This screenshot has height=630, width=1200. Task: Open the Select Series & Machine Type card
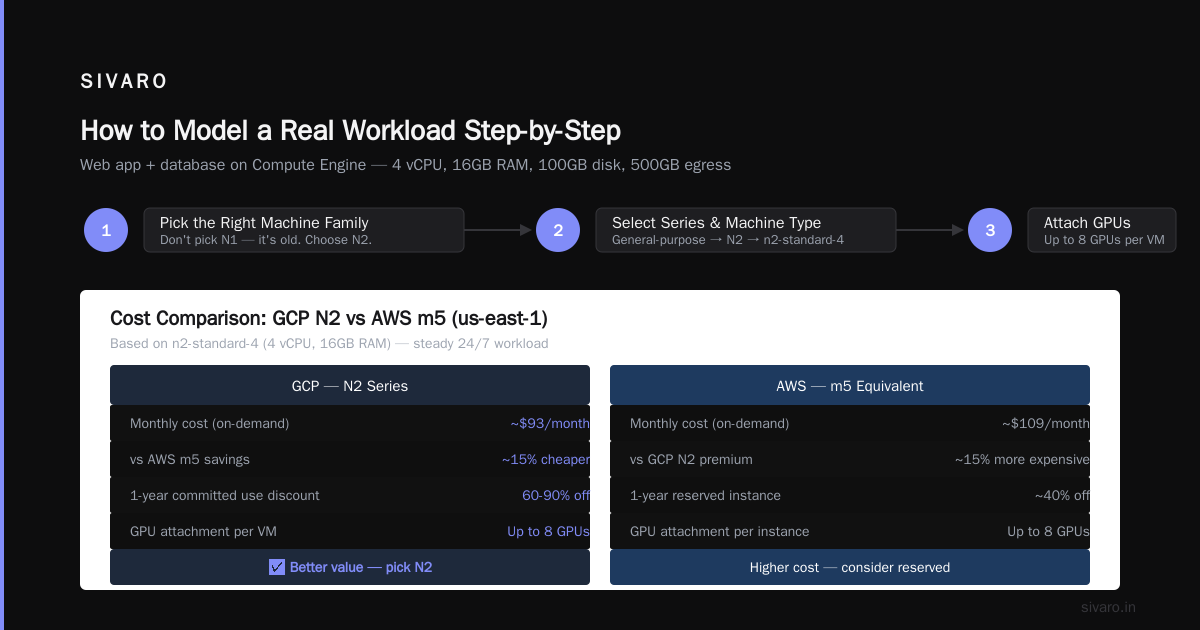click(746, 230)
